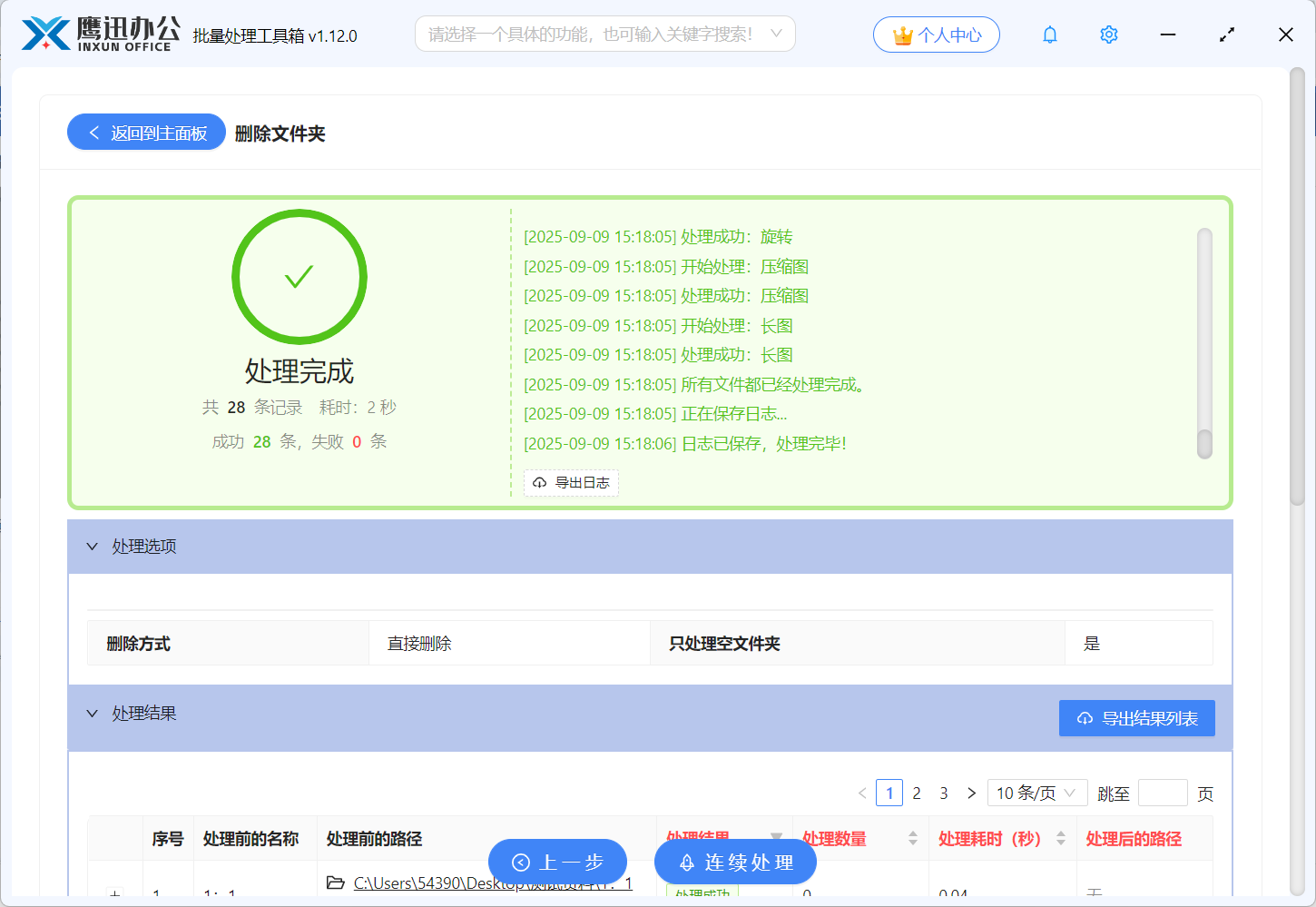
Task: Click the green checkmark completion icon
Action: [300, 277]
